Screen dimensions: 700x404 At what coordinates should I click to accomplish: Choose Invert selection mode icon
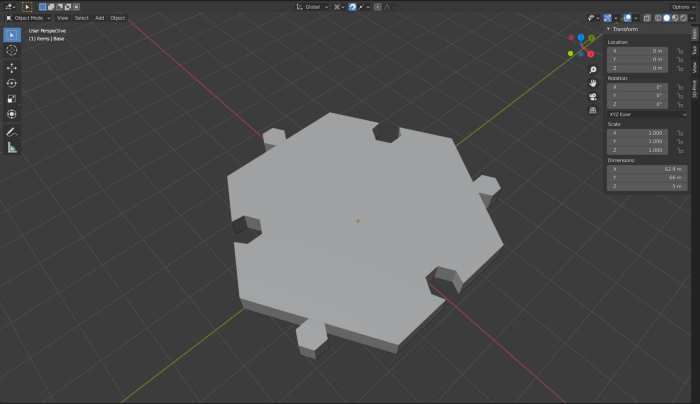click(68, 7)
